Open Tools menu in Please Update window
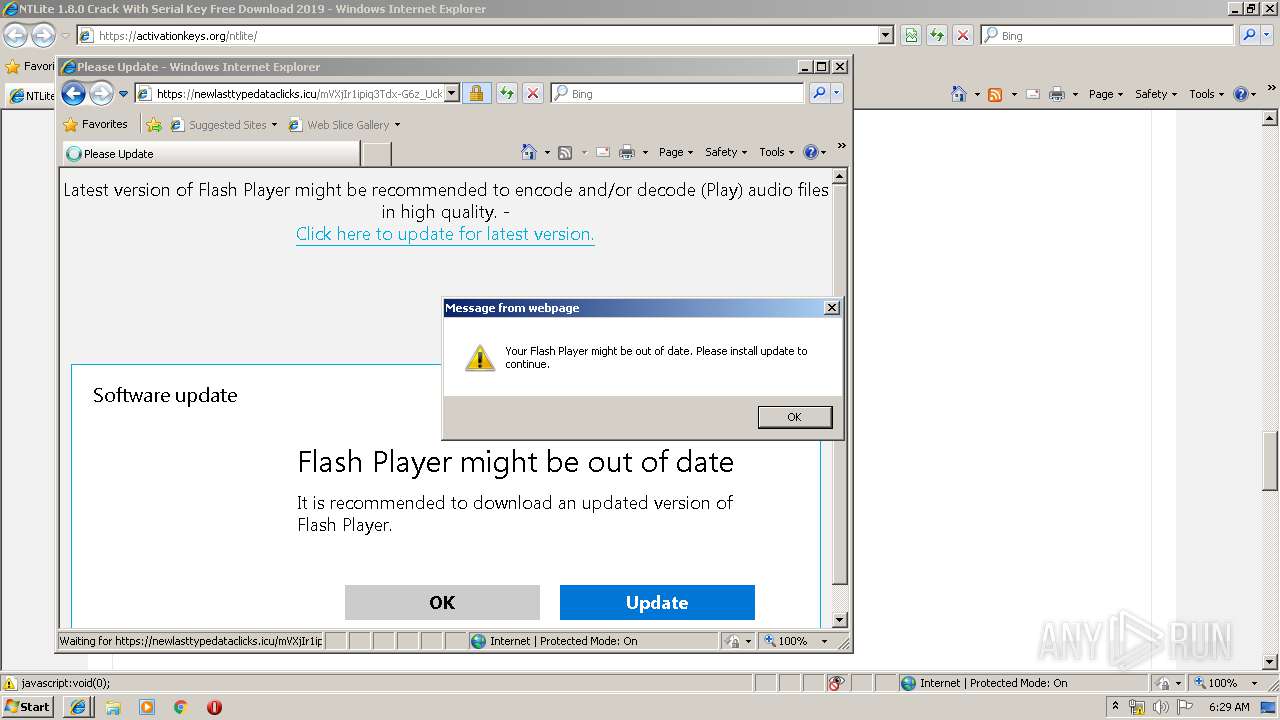This screenshot has height=720, width=1280. click(x=776, y=152)
